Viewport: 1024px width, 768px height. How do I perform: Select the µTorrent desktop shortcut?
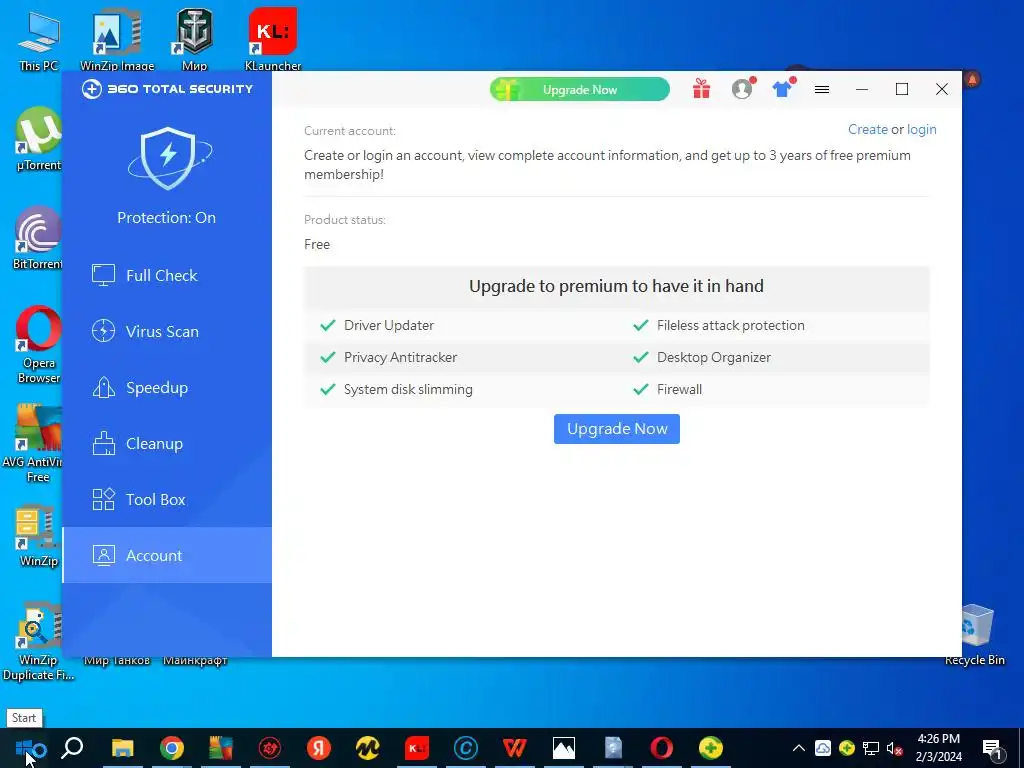click(39, 138)
